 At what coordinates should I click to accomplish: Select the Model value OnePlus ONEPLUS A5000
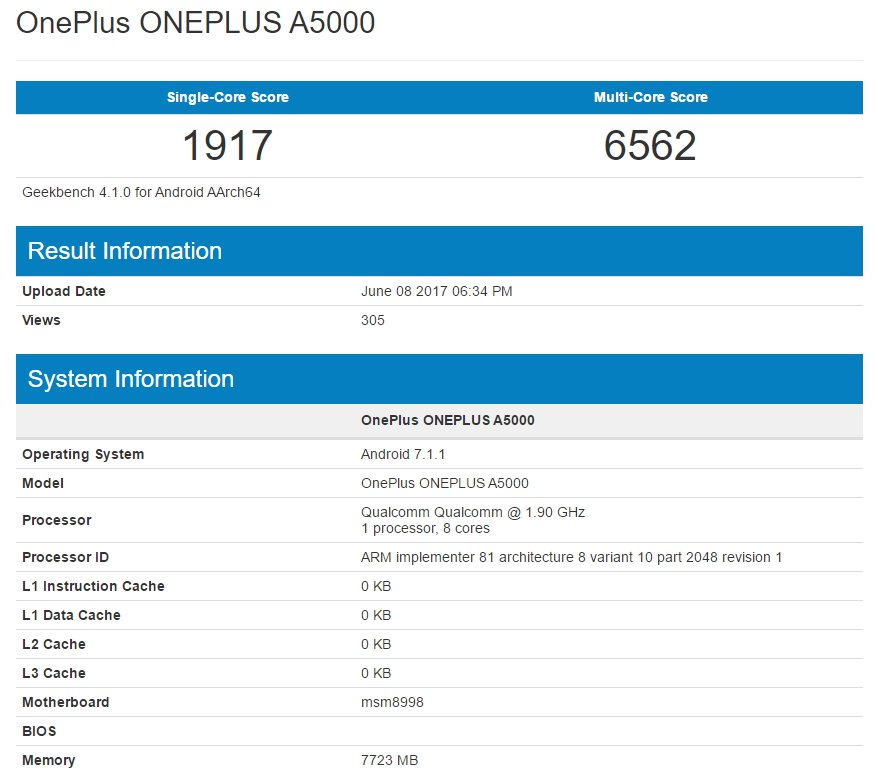tap(445, 484)
